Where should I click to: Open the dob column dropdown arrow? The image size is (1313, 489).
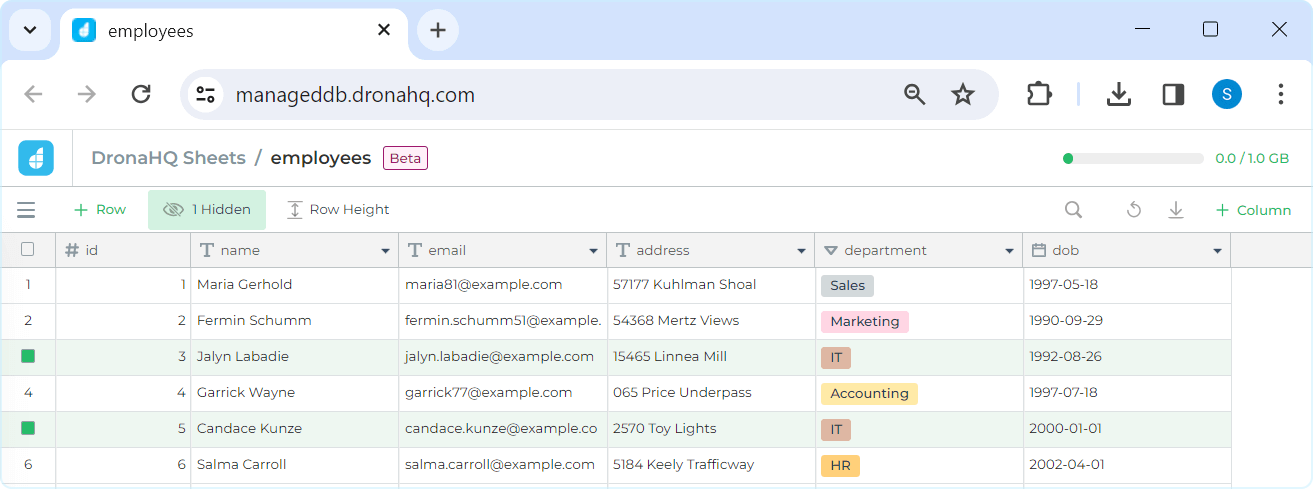(x=1217, y=251)
